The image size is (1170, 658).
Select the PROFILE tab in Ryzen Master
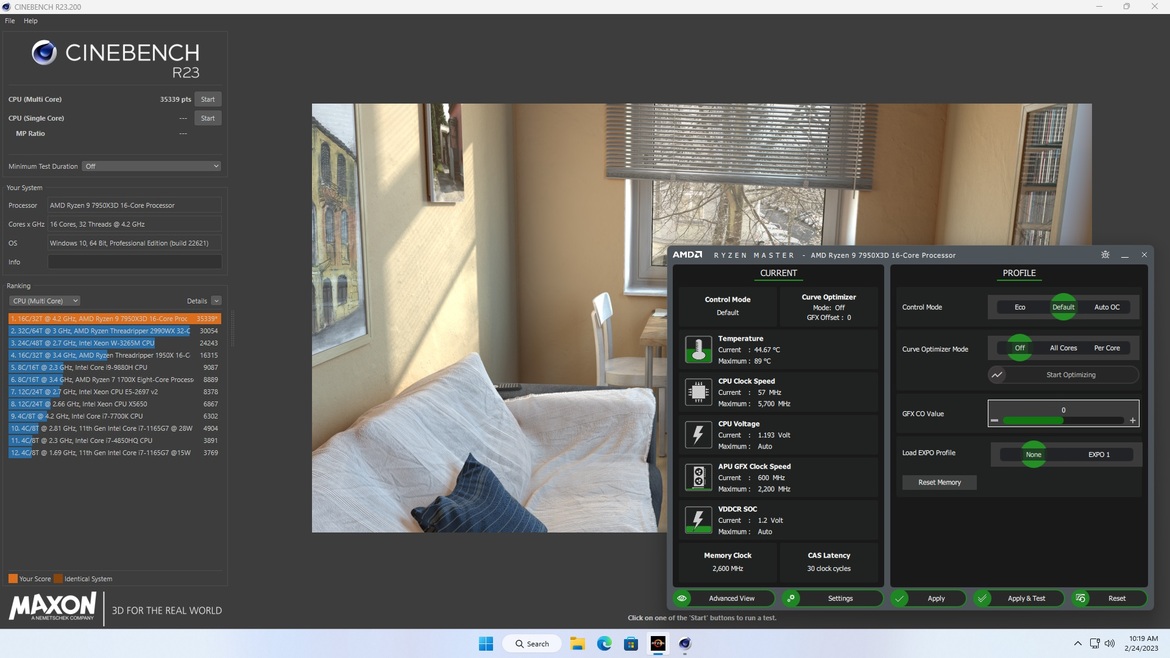click(x=1019, y=273)
